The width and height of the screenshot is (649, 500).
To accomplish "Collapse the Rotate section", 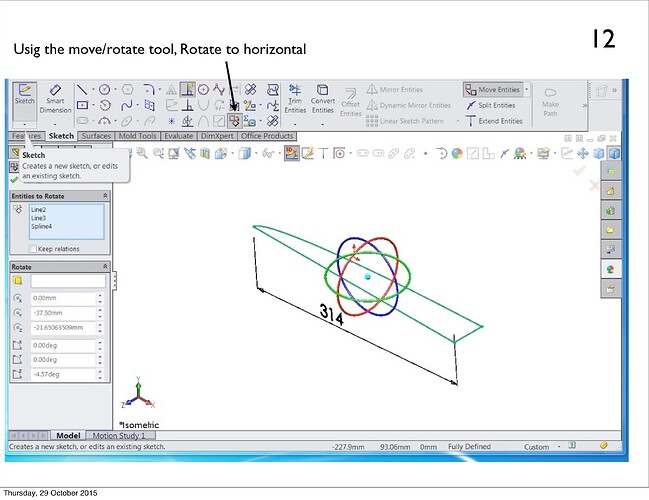I will click(x=106, y=268).
